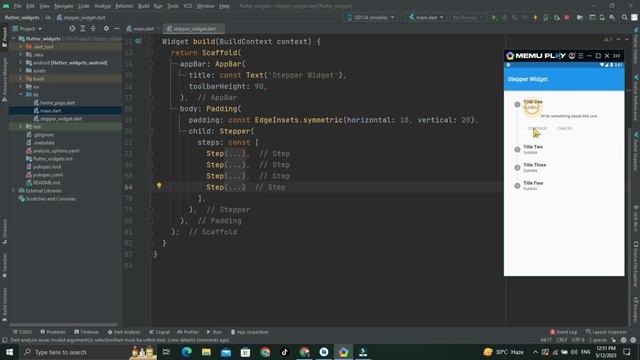Viewport: 640px width, 360px height.
Task: Expand External Libraries node
Action: tap(13, 191)
